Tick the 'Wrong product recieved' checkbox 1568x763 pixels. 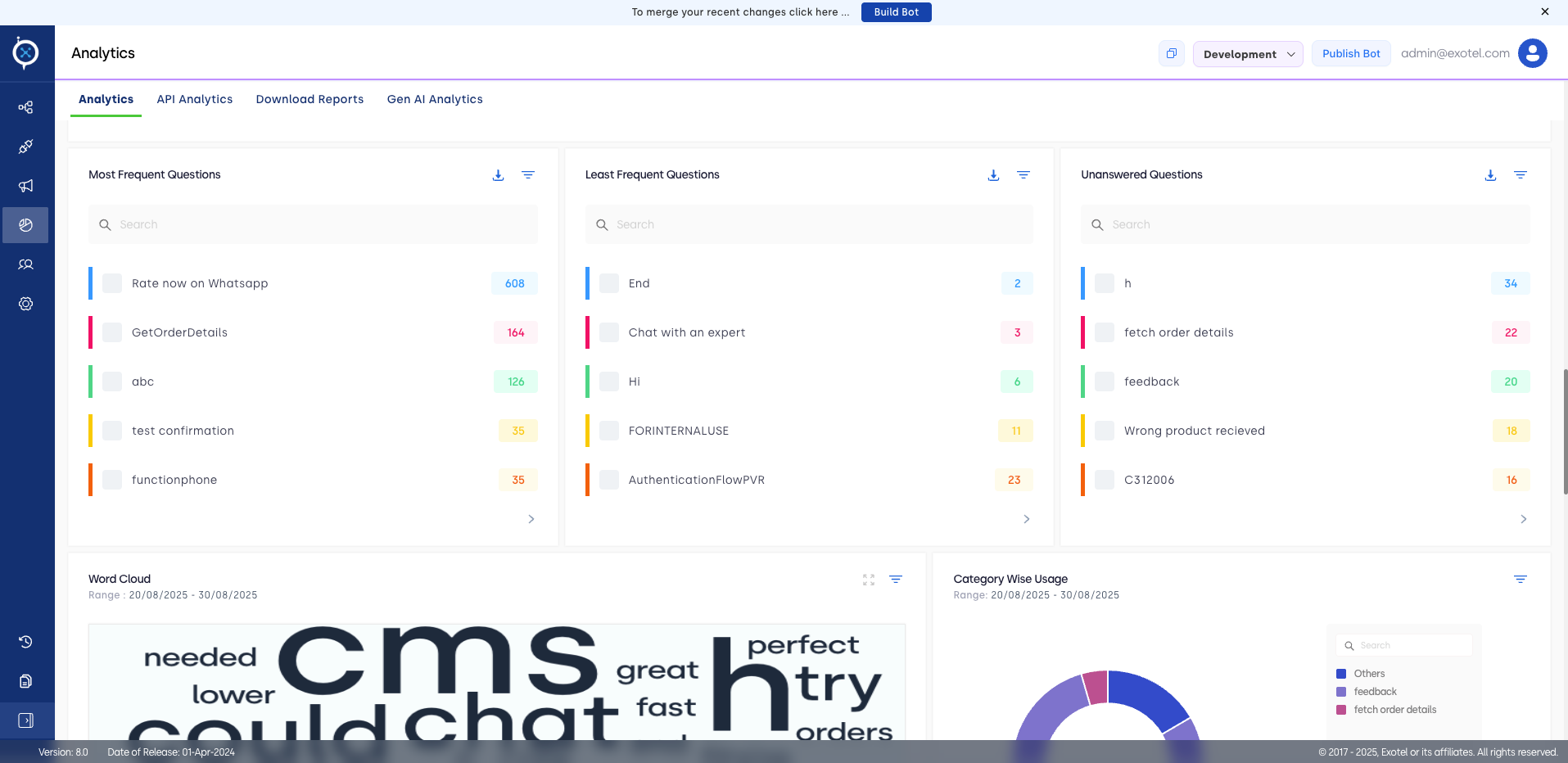click(x=1105, y=431)
